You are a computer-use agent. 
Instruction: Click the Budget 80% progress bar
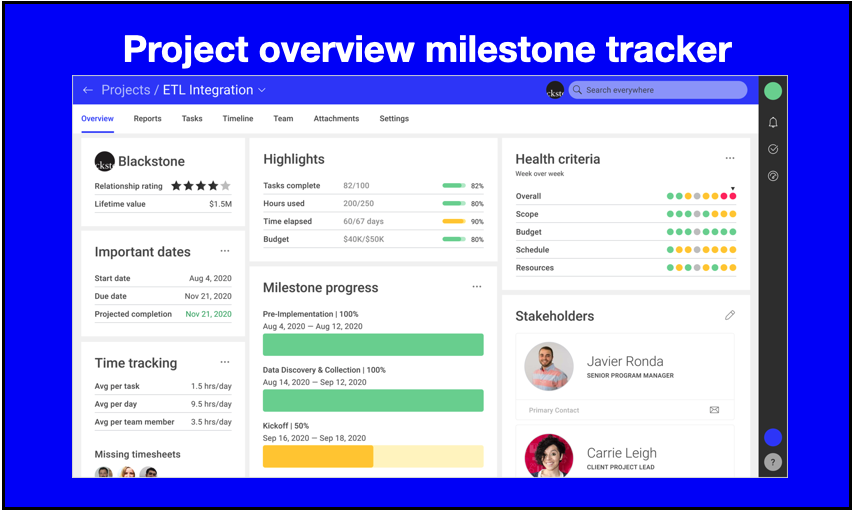point(454,239)
